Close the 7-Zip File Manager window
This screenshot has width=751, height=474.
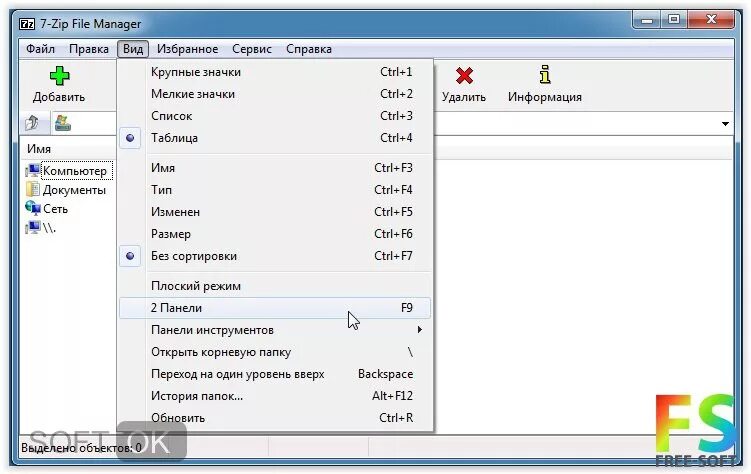click(711, 20)
